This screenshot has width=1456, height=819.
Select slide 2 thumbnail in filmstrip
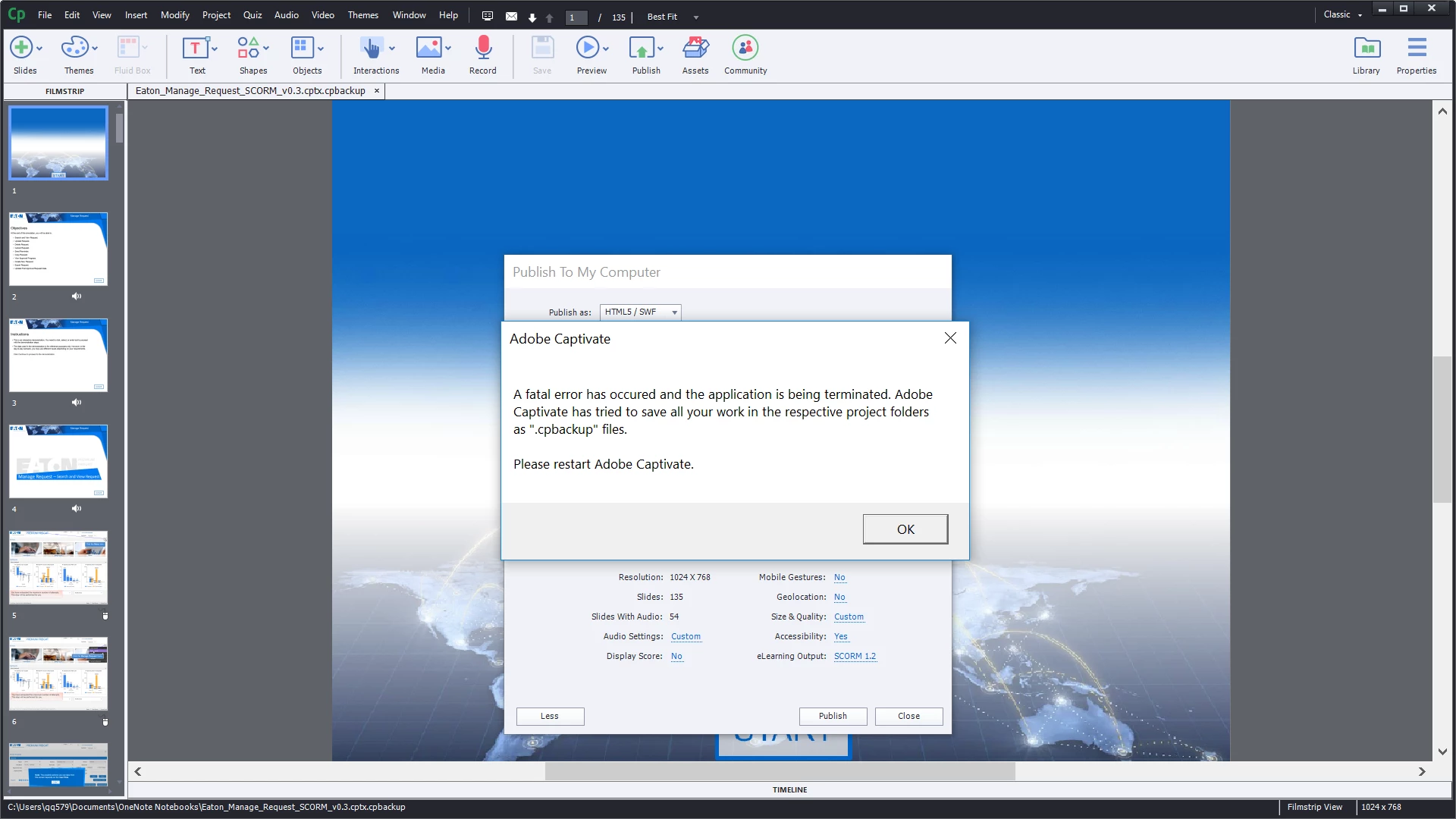58,249
